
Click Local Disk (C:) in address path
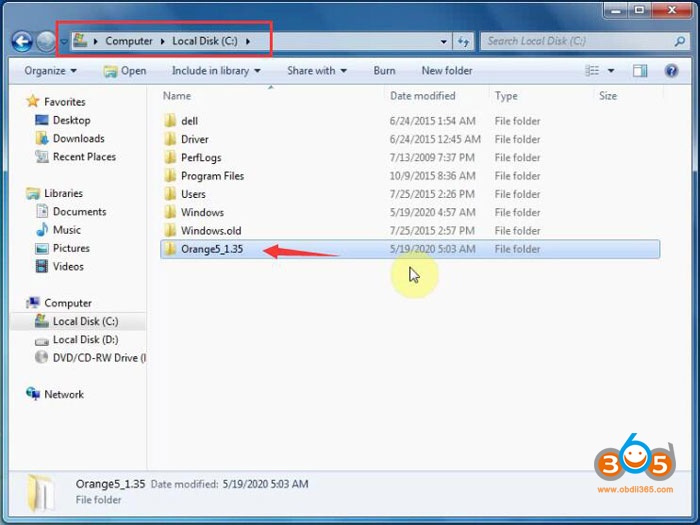(205, 41)
